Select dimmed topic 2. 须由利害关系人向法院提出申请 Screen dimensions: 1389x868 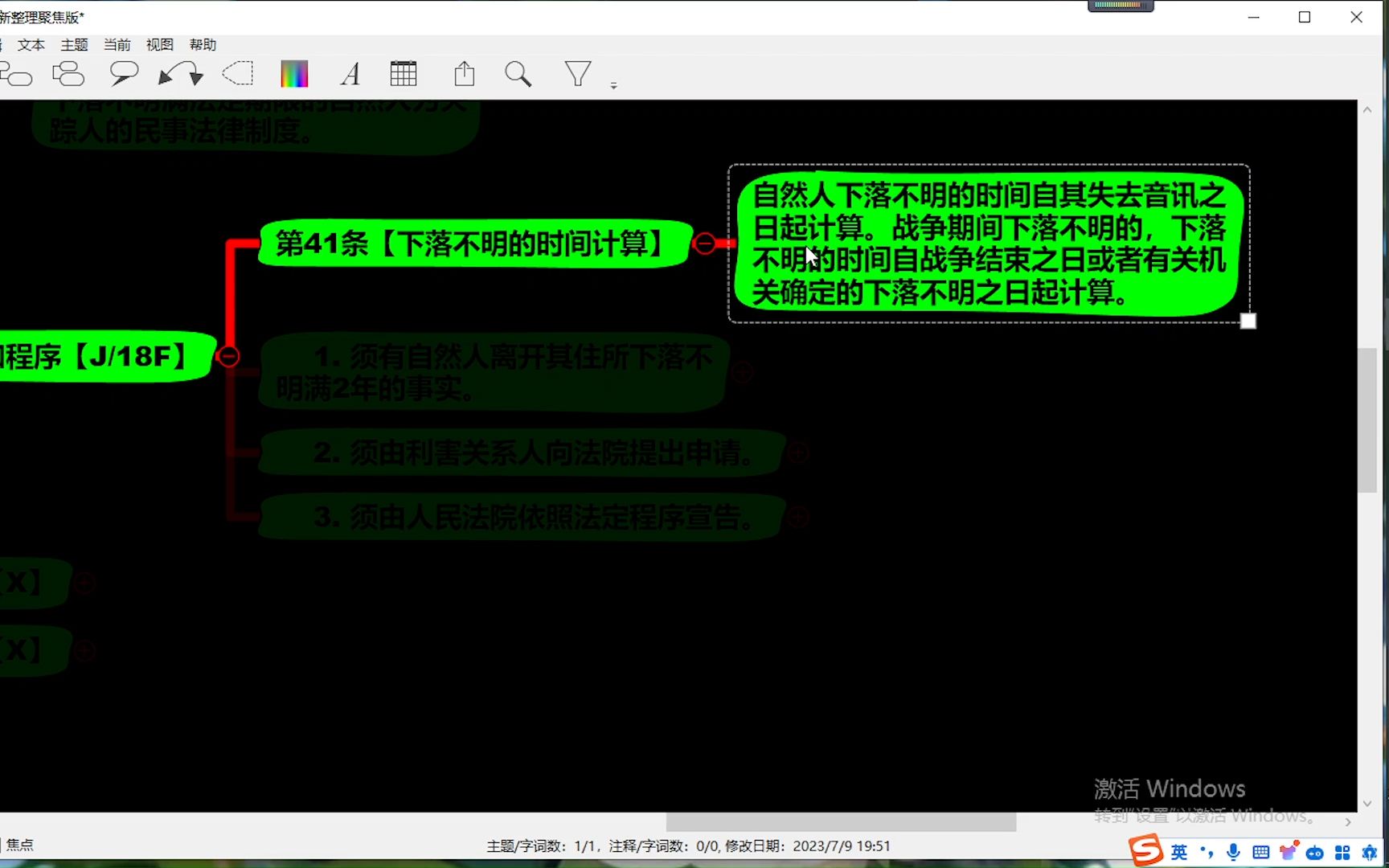[522, 452]
